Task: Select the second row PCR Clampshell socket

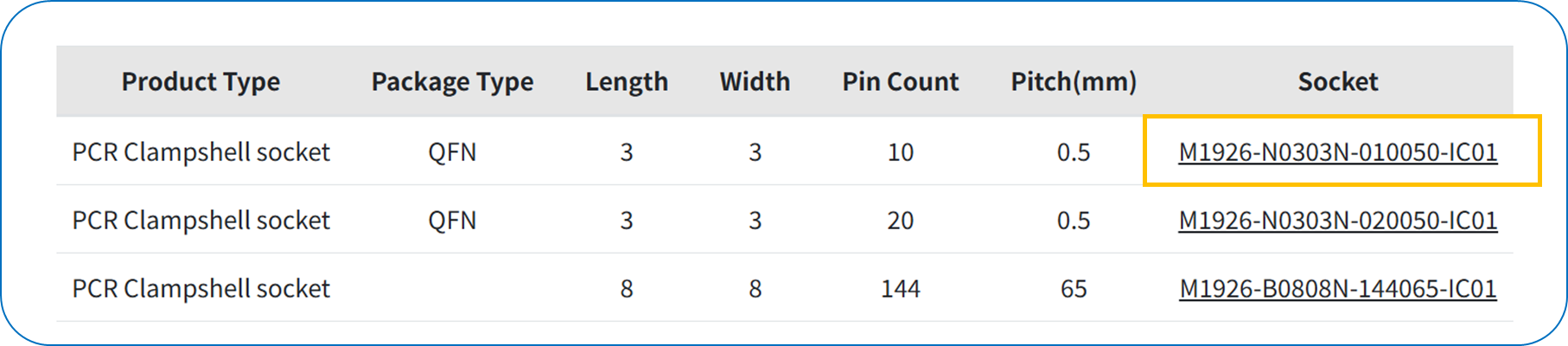Action: click(201, 221)
